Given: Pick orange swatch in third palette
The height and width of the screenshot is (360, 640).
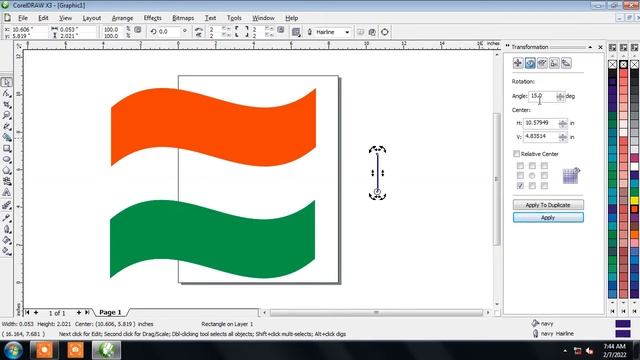Looking at the screenshot, I should (635, 234).
